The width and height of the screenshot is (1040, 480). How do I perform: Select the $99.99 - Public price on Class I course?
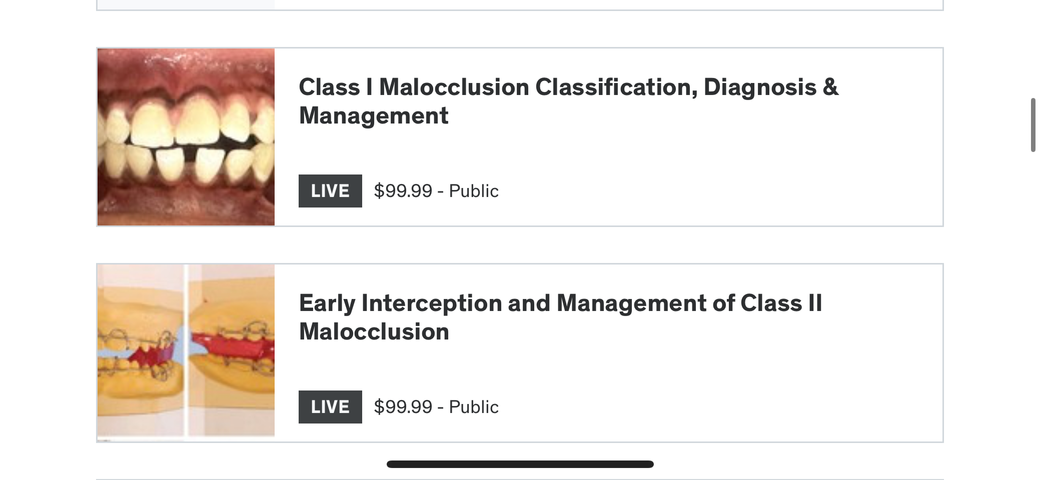point(436,191)
